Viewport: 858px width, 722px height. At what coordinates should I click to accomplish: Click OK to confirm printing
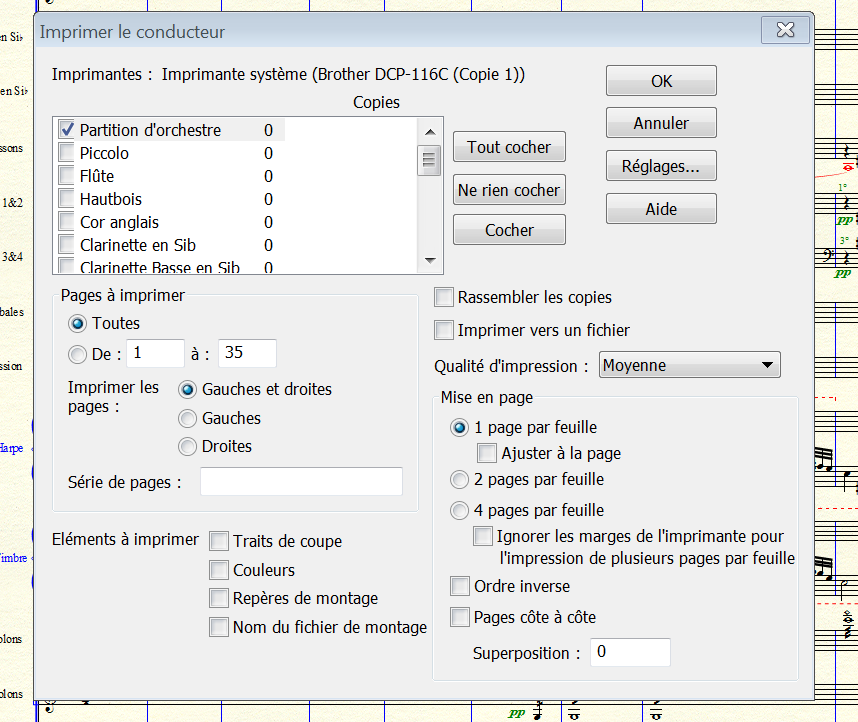coord(661,81)
